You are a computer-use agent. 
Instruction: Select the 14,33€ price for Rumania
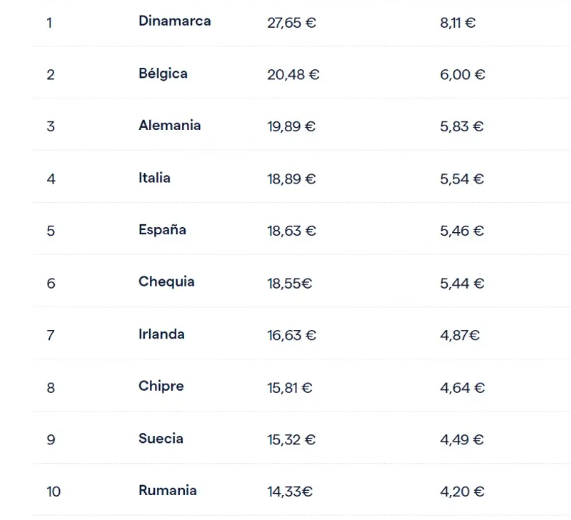click(x=290, y=492)
